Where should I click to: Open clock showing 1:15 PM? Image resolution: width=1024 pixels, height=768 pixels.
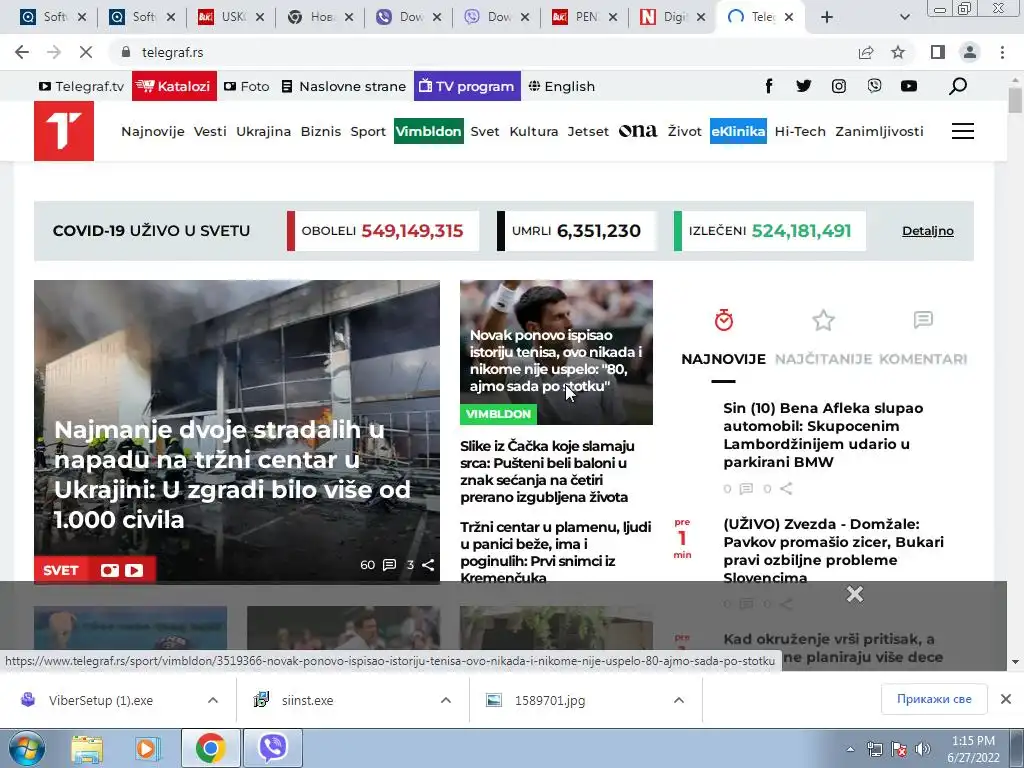(973, 749)
